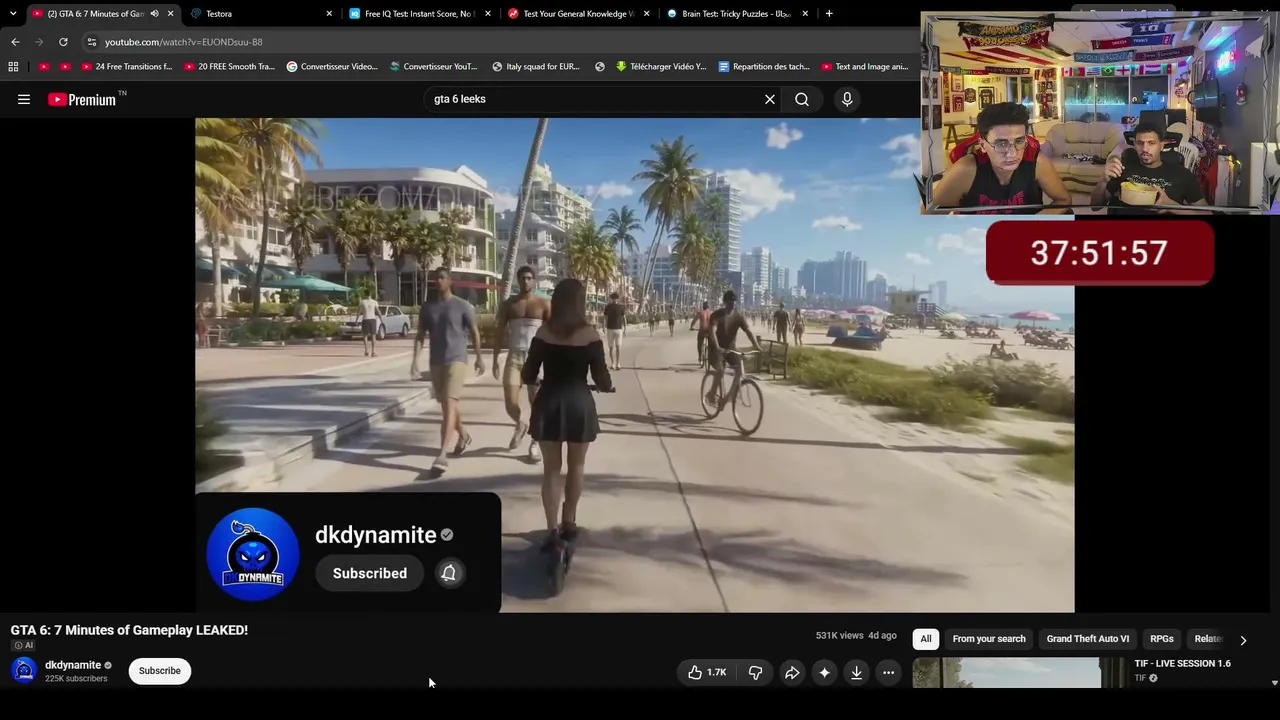
Task: Click the Subscribe button beside dkdynamite
Action: coord(160,671)
